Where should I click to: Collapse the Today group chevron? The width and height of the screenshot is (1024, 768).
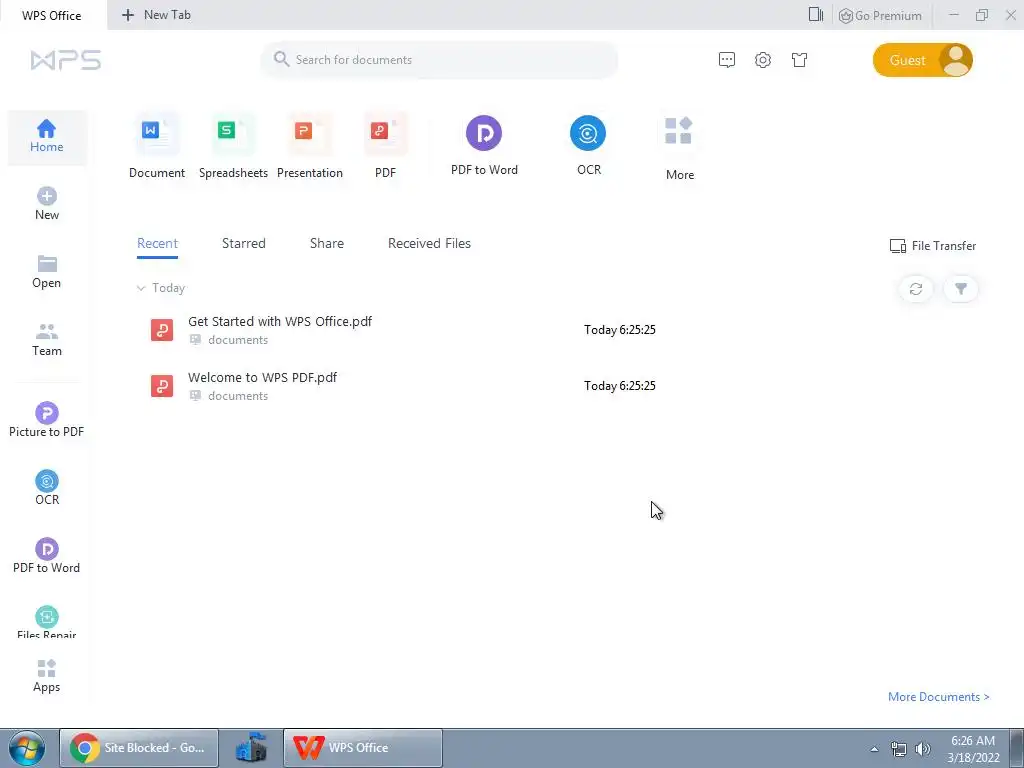140,288
